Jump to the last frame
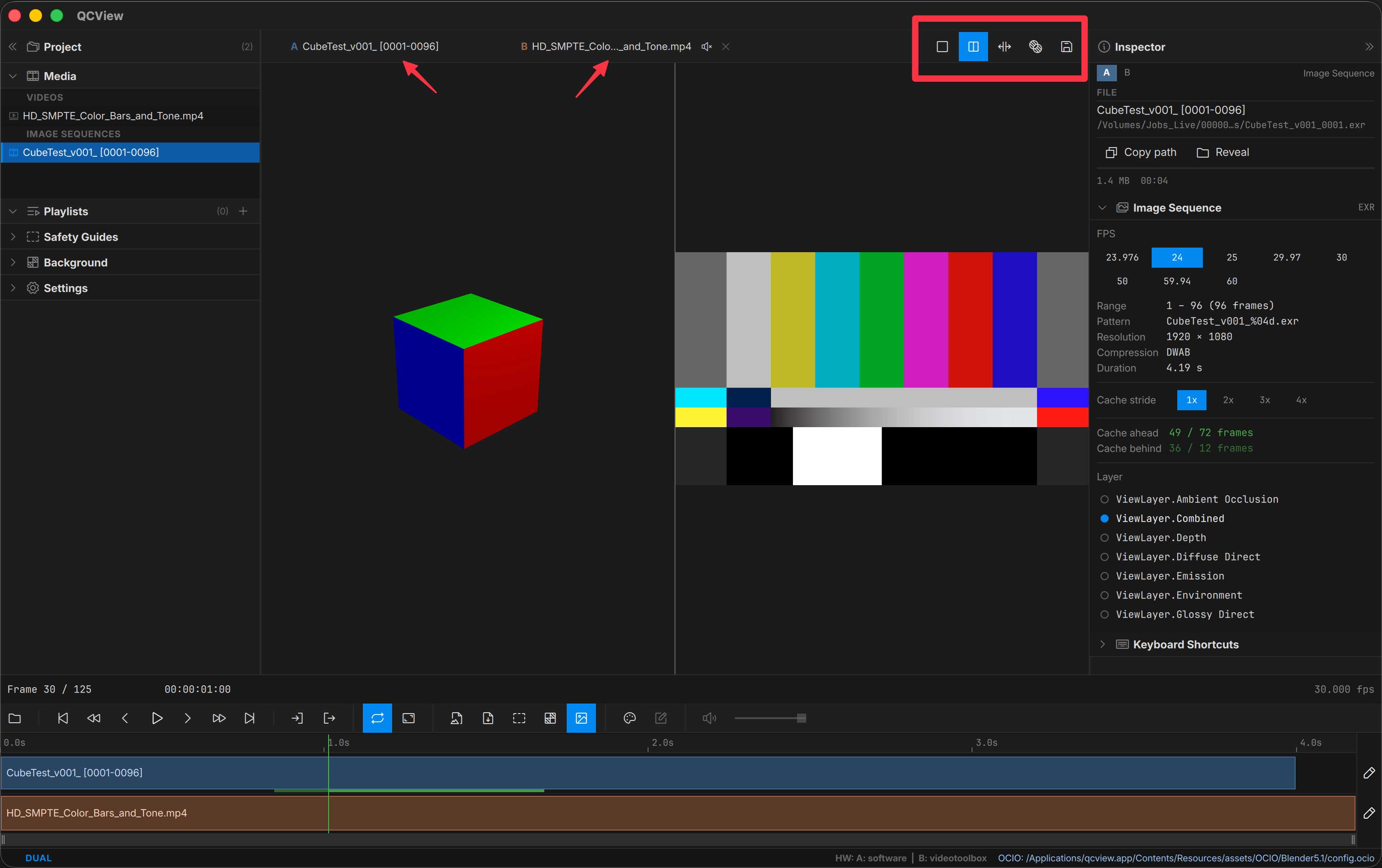 (x=250, y=718)
